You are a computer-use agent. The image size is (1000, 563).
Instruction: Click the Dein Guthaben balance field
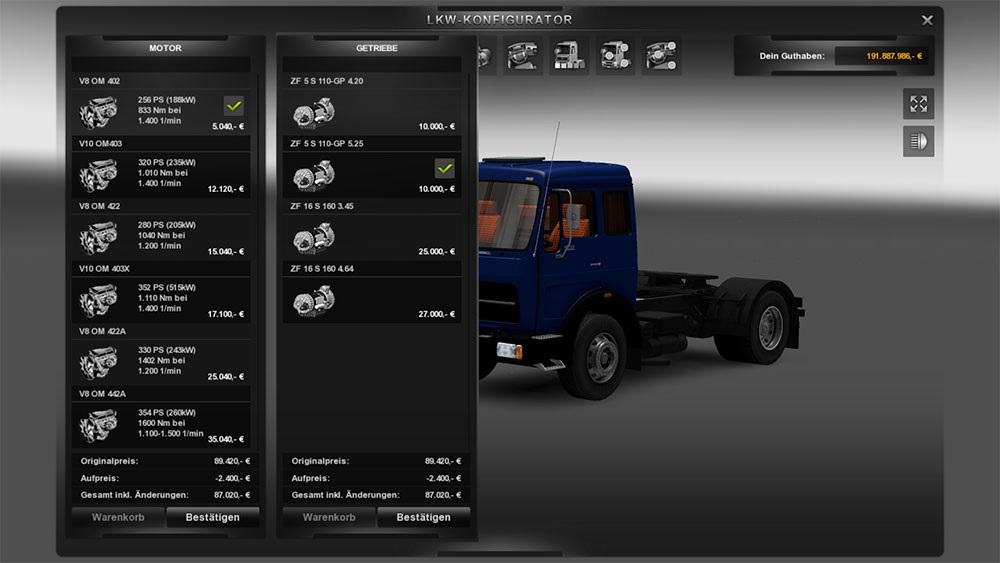click(881, 56)
